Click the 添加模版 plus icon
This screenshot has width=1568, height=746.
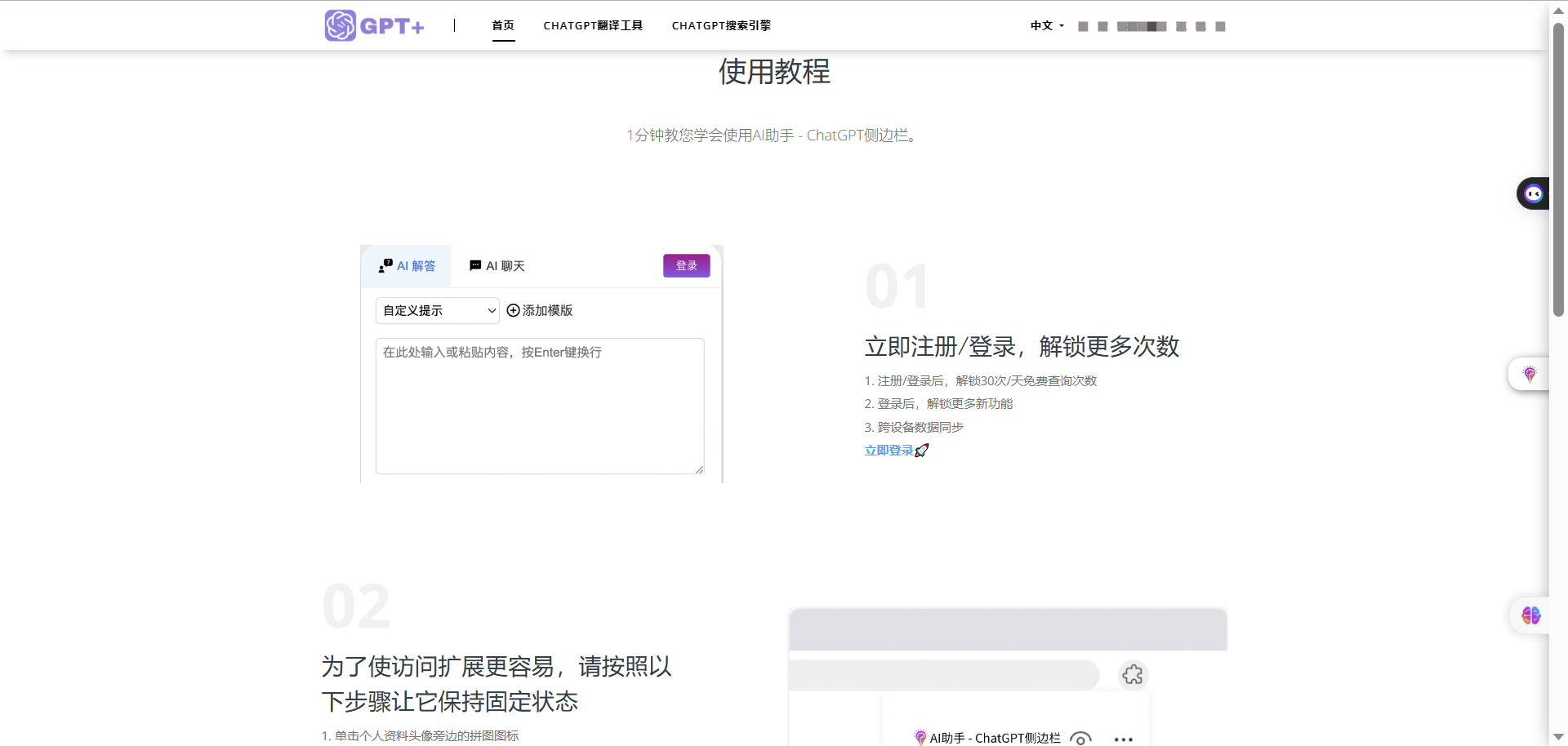pyautogui.click(x=513, y=310)
